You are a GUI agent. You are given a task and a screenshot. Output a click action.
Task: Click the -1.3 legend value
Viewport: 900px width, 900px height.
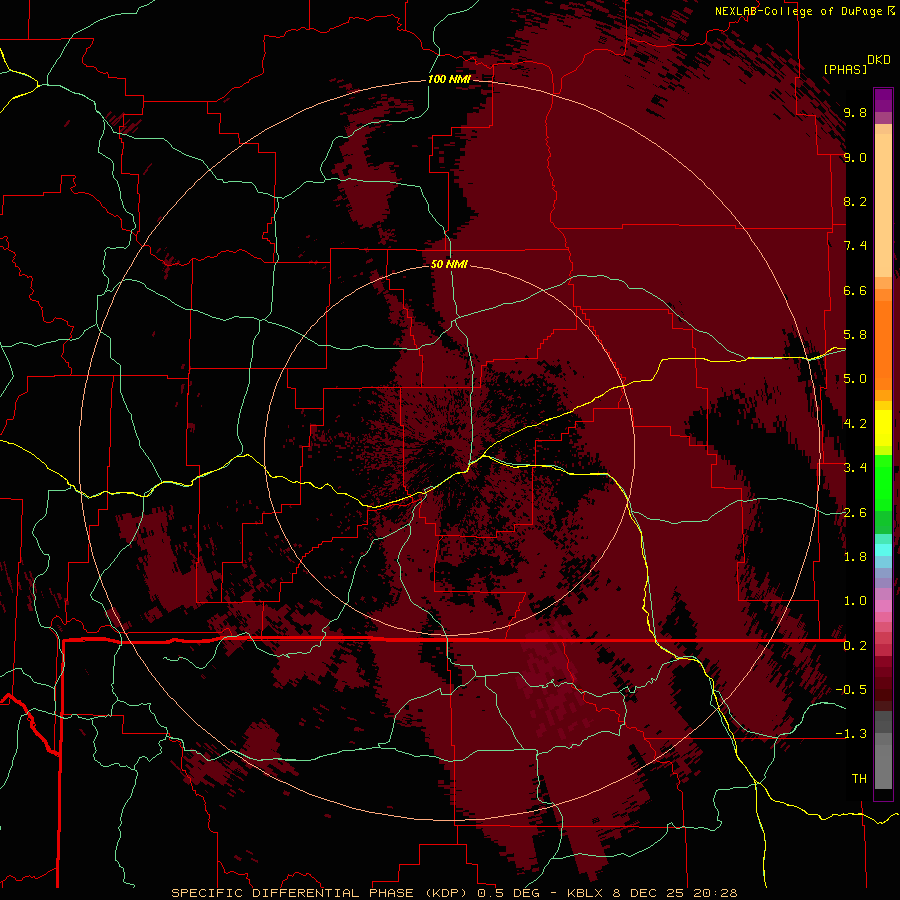tap(851, 734)
